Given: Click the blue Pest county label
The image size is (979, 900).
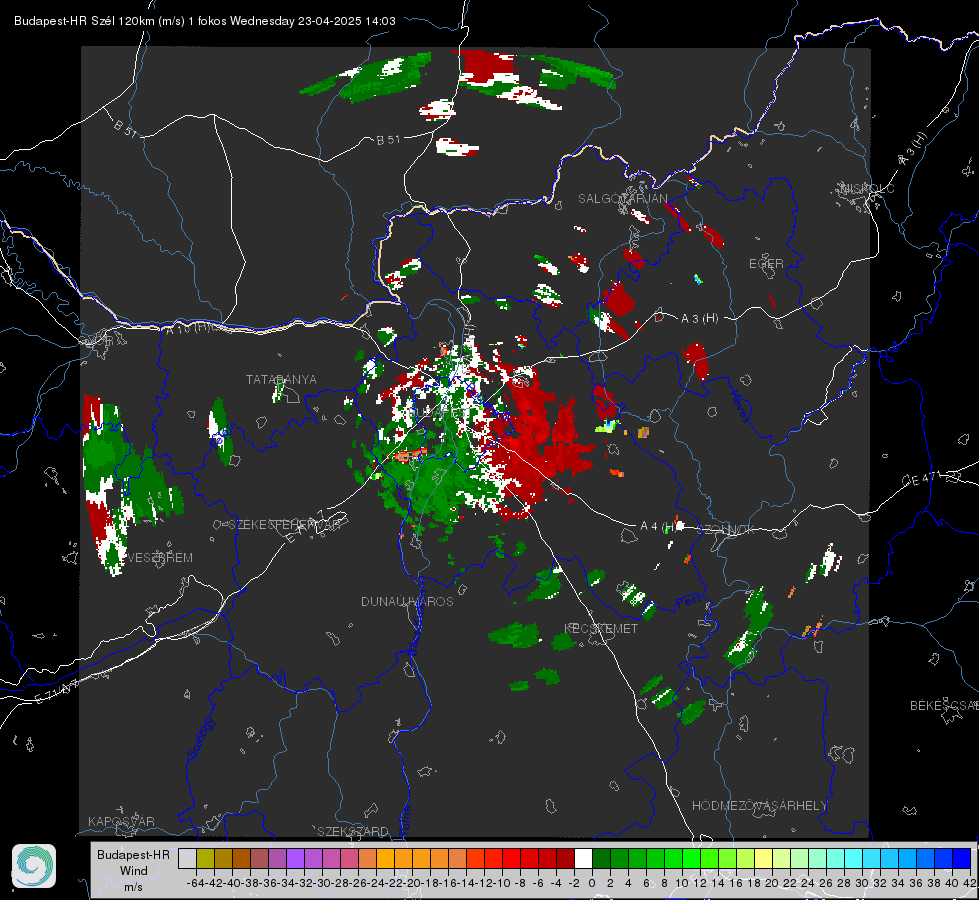Looking at the screenshot, I should (689, 603).
